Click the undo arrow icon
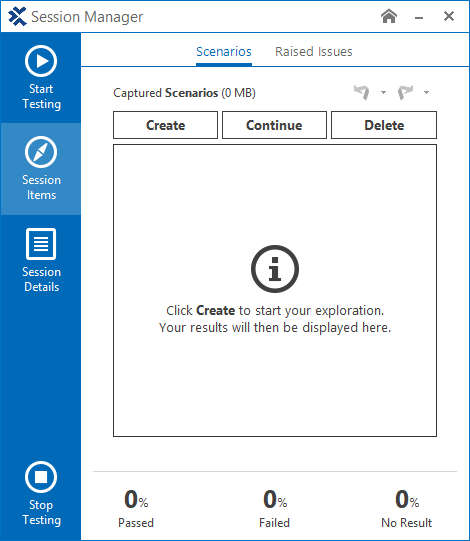Screen dimensions: 470x541 (x=362, y=92)
